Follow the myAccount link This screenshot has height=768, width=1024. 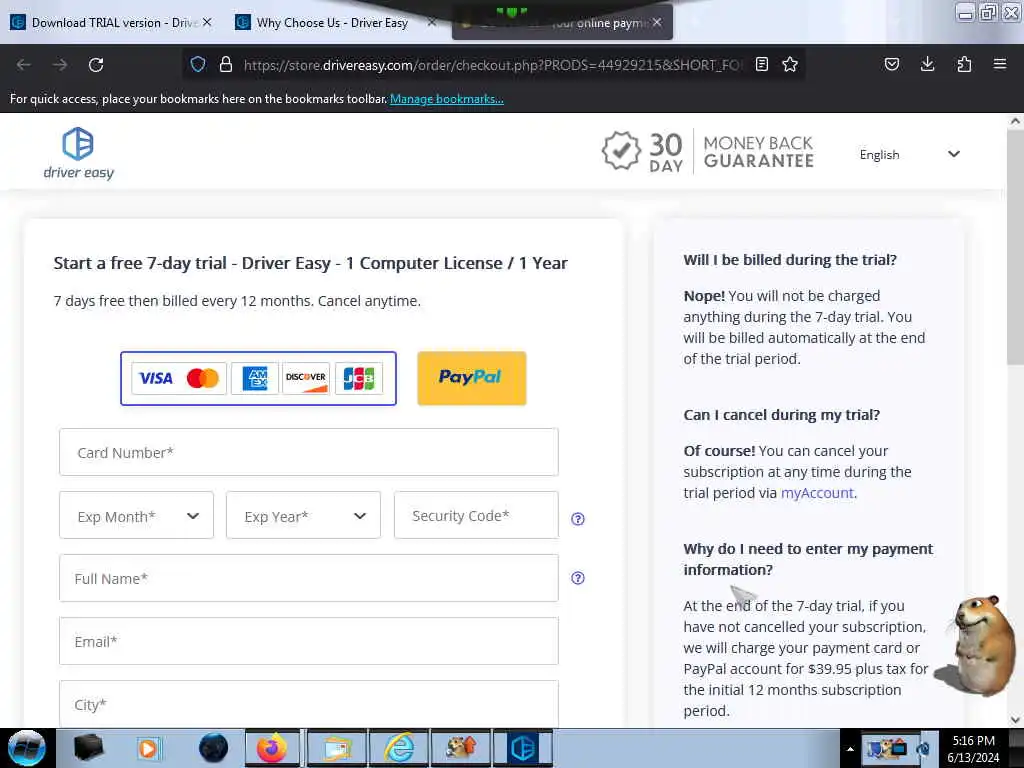pyautogui.click(x=817, y=493)
